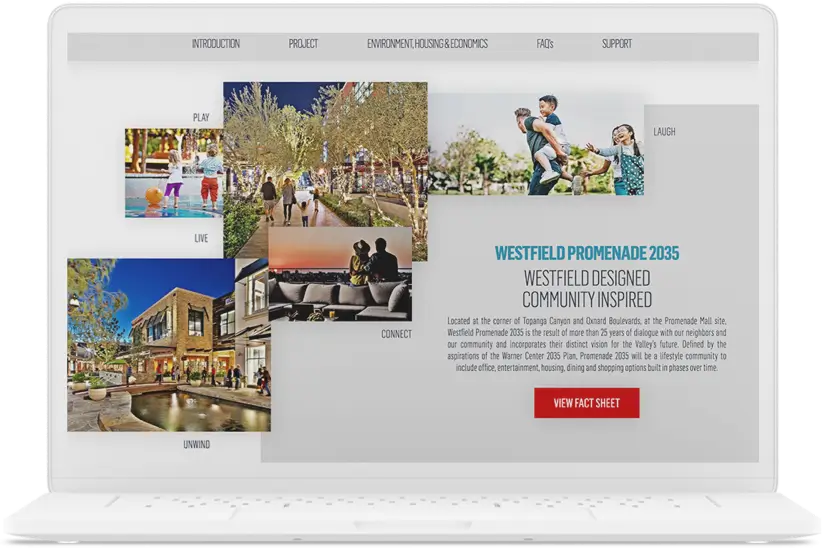Click the CONNECT label
The width and height of the screenshot is (822, 548).
396,334
